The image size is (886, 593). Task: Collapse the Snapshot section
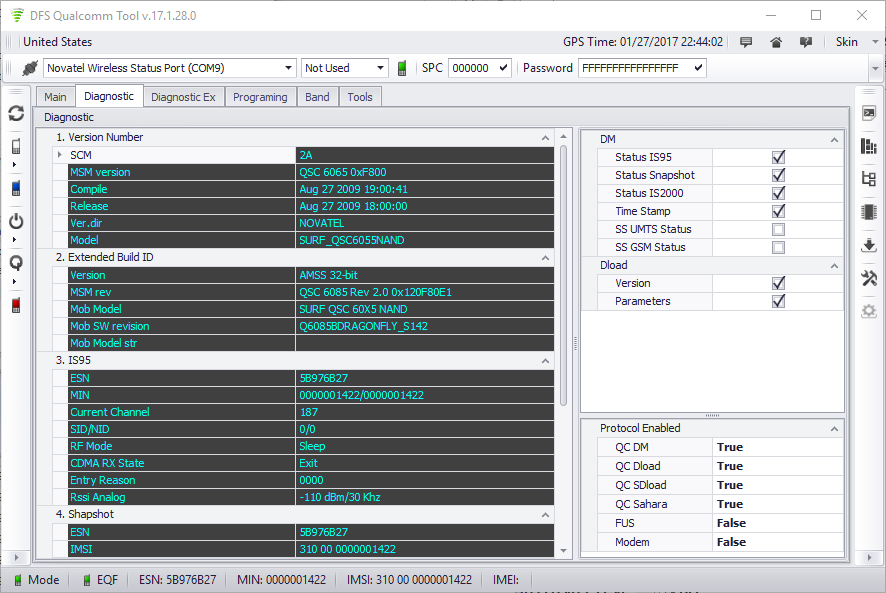pos(545,514)
